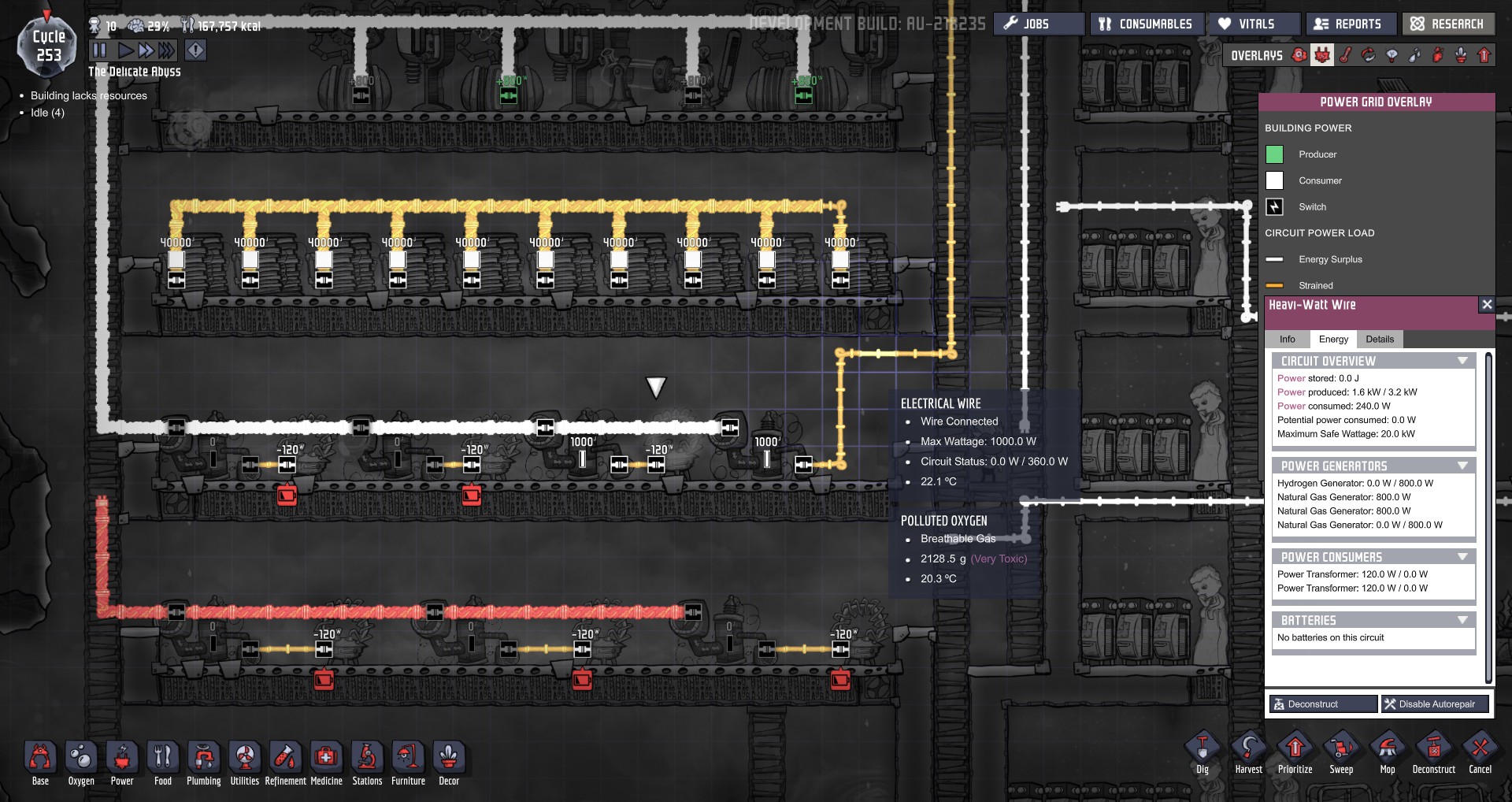The image size is (1512, 802).
Task: Collapse the Power Generators section
Action: click(1462, 466)
